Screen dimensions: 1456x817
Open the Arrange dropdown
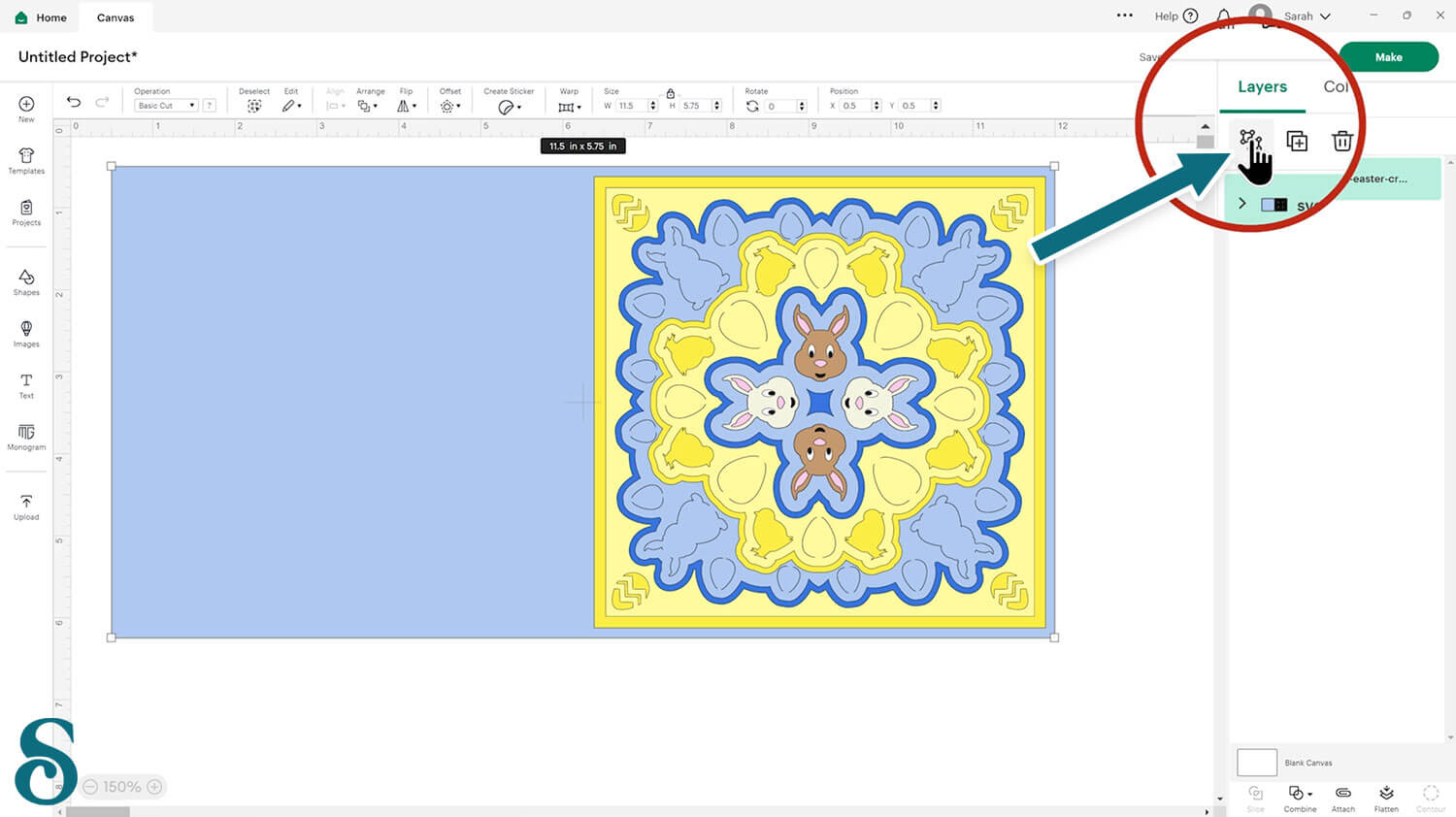coord(367,106)
